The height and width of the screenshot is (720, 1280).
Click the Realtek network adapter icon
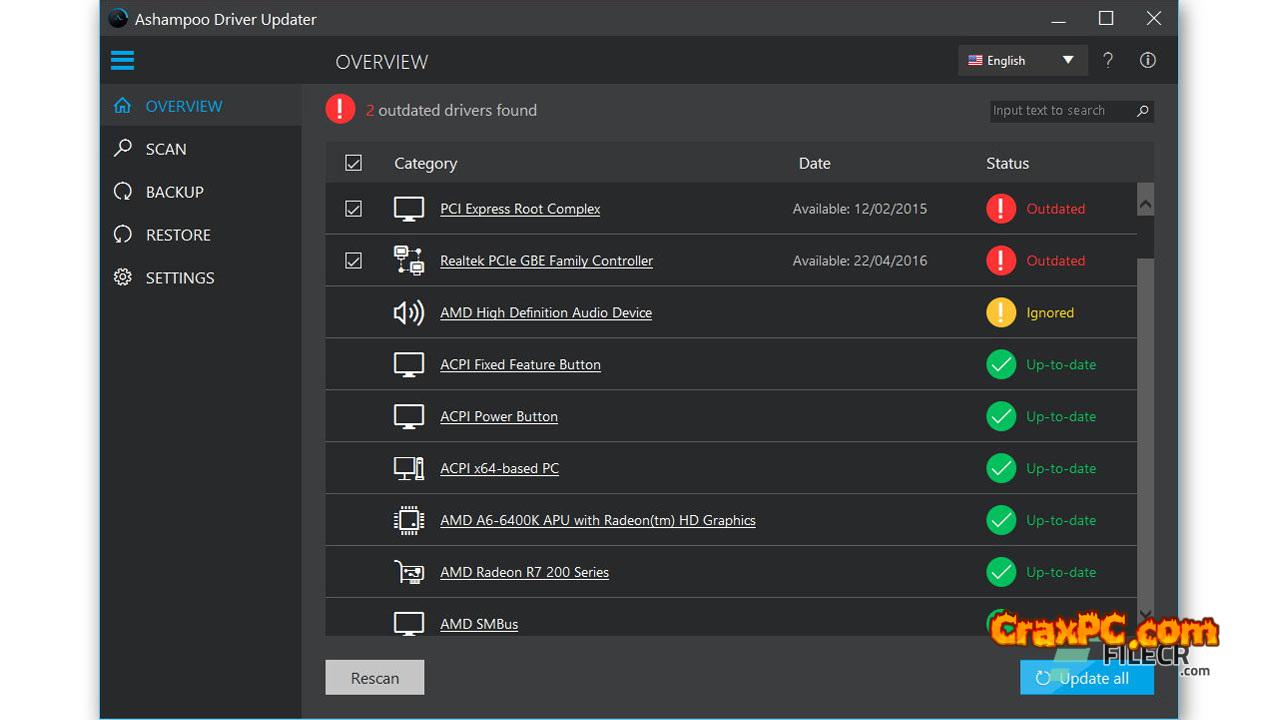click(408, 261)
